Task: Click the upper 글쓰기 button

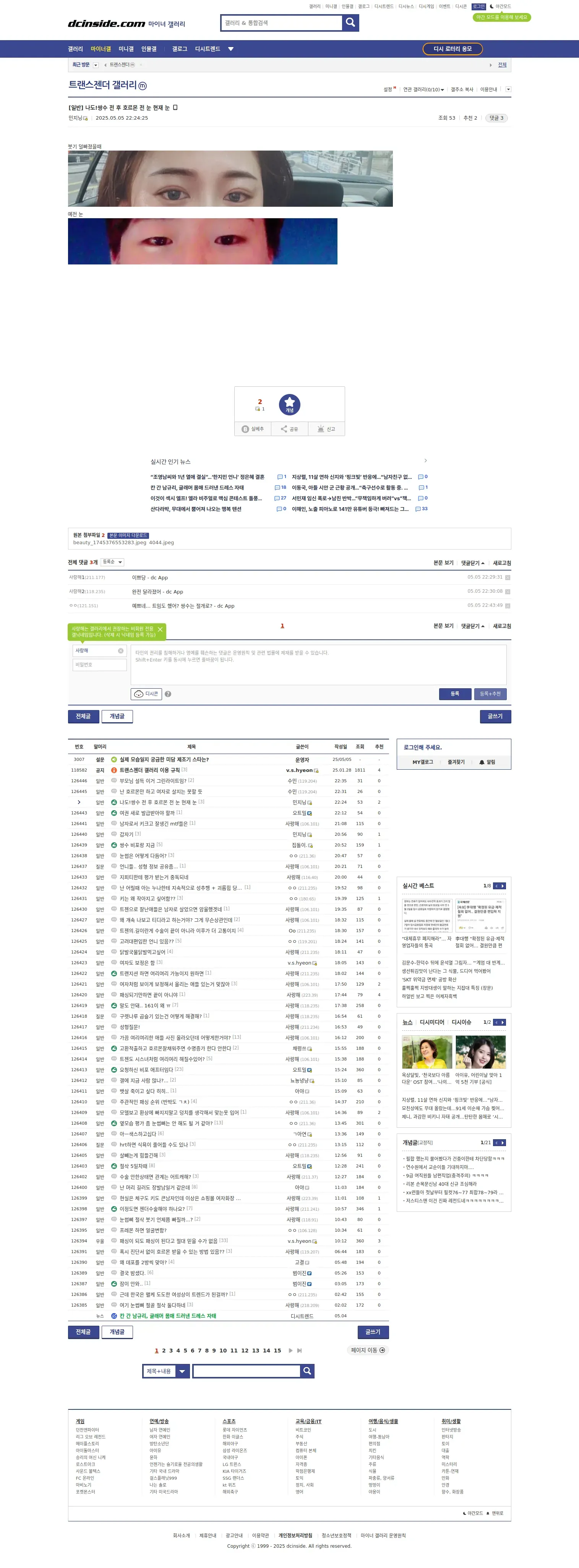Action: point(495,716)
